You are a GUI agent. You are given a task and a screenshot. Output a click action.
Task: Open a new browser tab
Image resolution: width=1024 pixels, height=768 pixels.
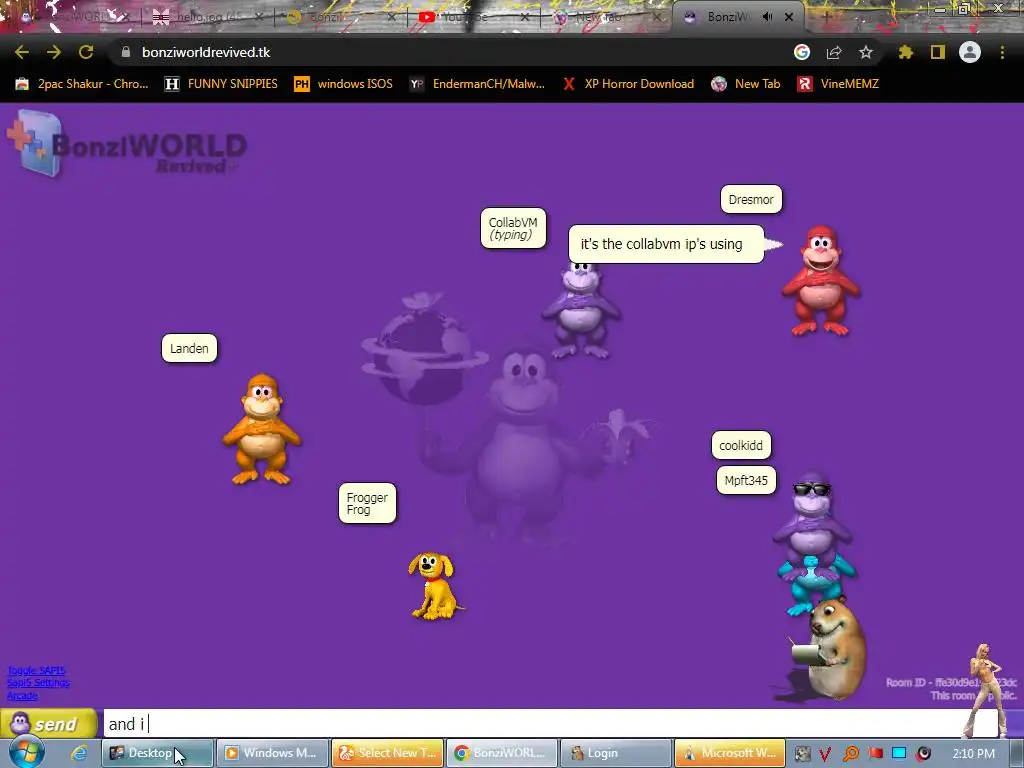pyautogui.click(x=825, y=17)
